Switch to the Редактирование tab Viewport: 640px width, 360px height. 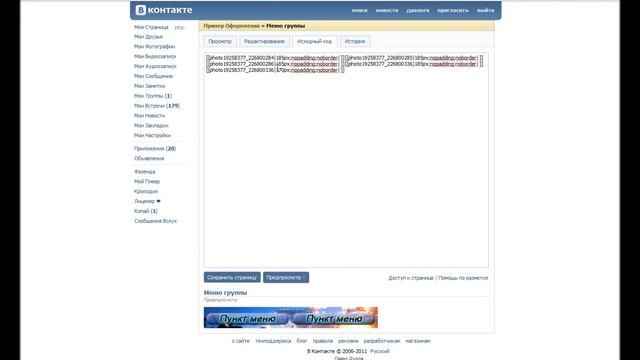[x=264, y=41]
